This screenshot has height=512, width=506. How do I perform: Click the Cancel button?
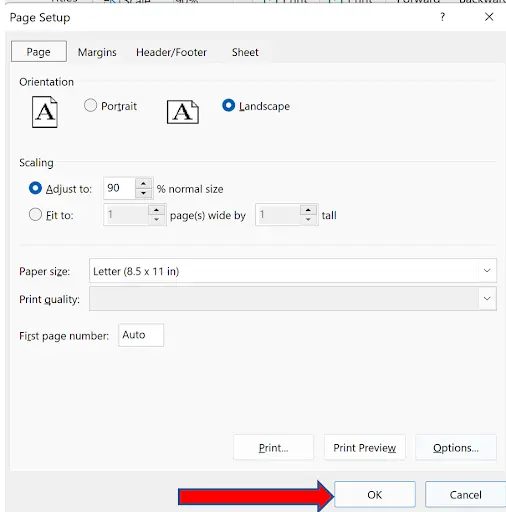465,495
